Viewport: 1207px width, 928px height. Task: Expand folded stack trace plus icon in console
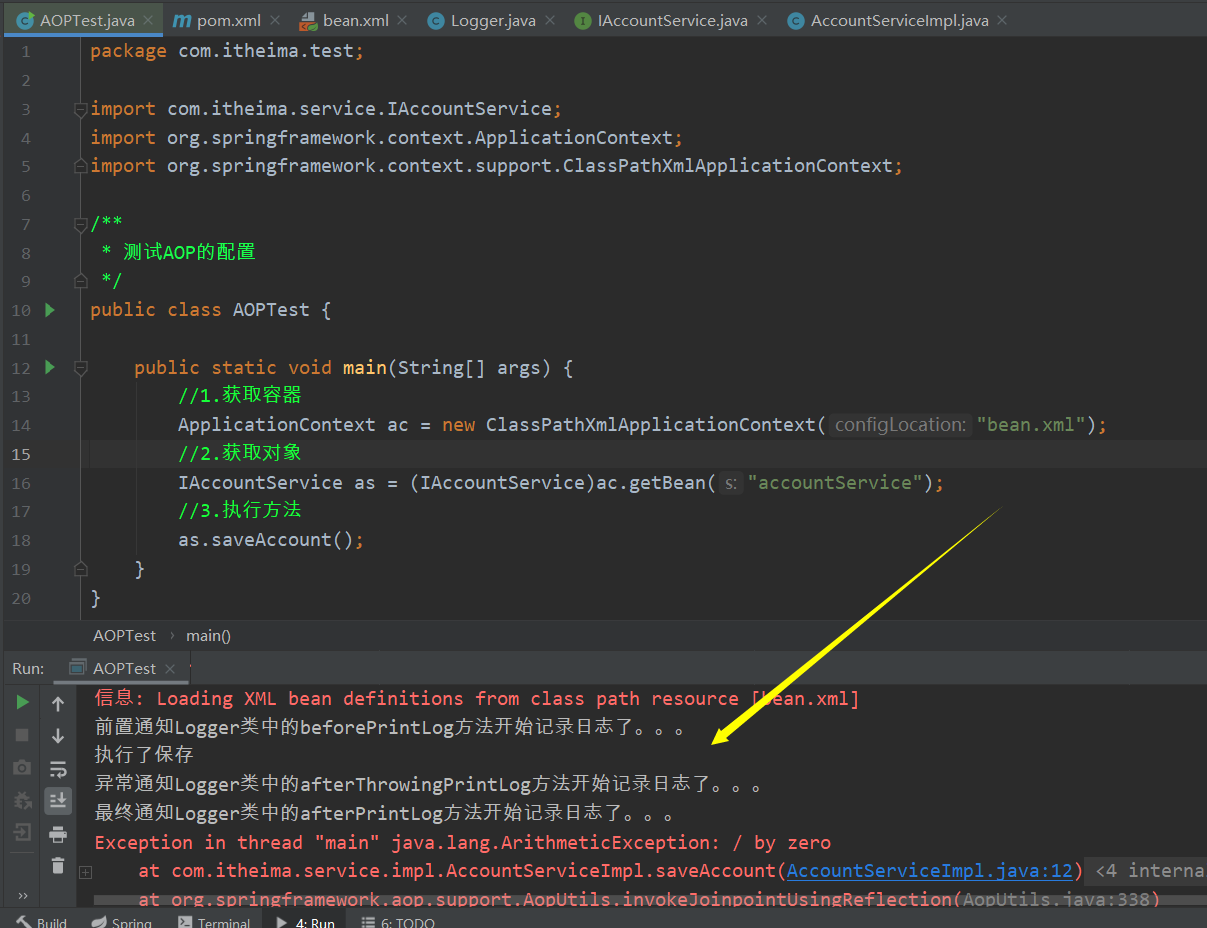pyautogui.click(x=86, y=871)
